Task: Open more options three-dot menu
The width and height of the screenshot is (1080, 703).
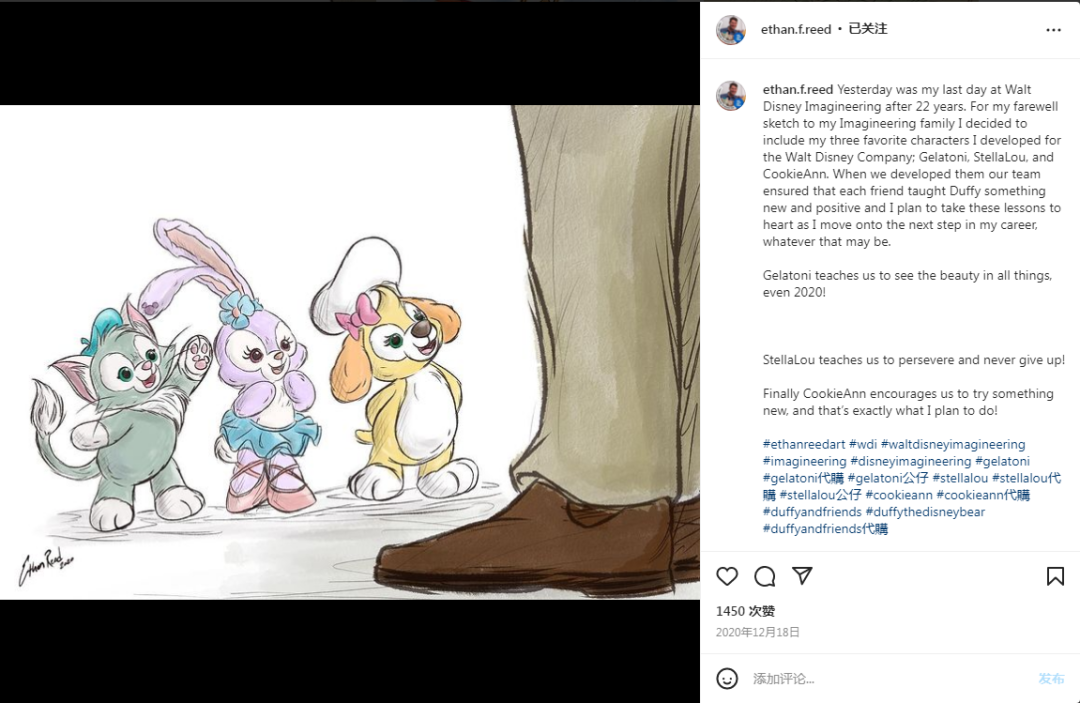Action: [x=1053, y=30]
